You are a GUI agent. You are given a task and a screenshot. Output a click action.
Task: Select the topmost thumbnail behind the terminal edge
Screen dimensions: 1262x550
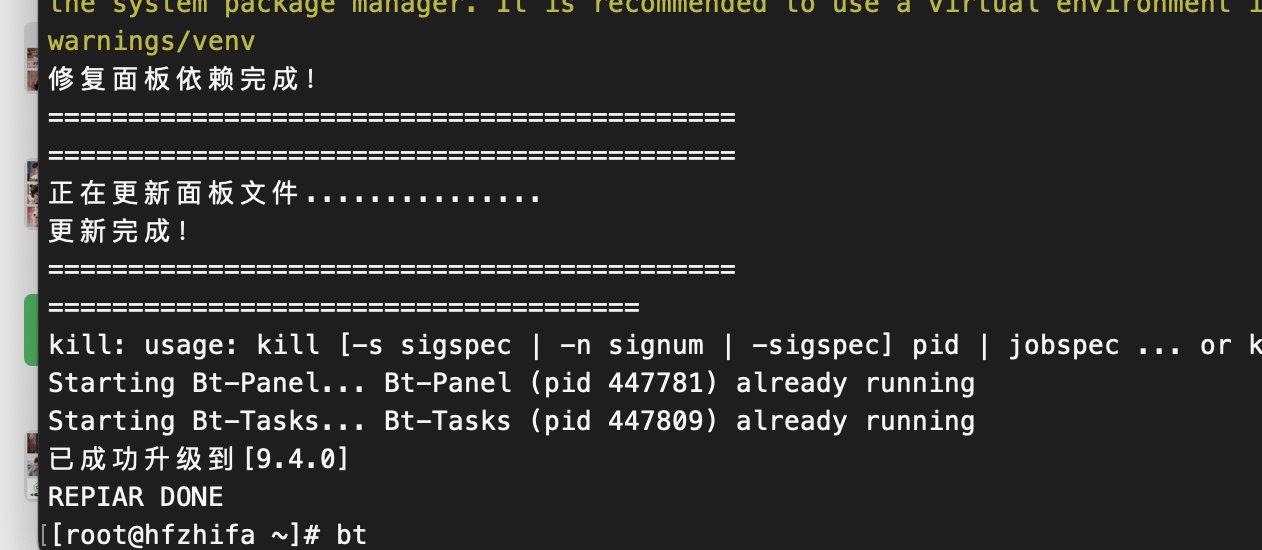click(31, 68)
